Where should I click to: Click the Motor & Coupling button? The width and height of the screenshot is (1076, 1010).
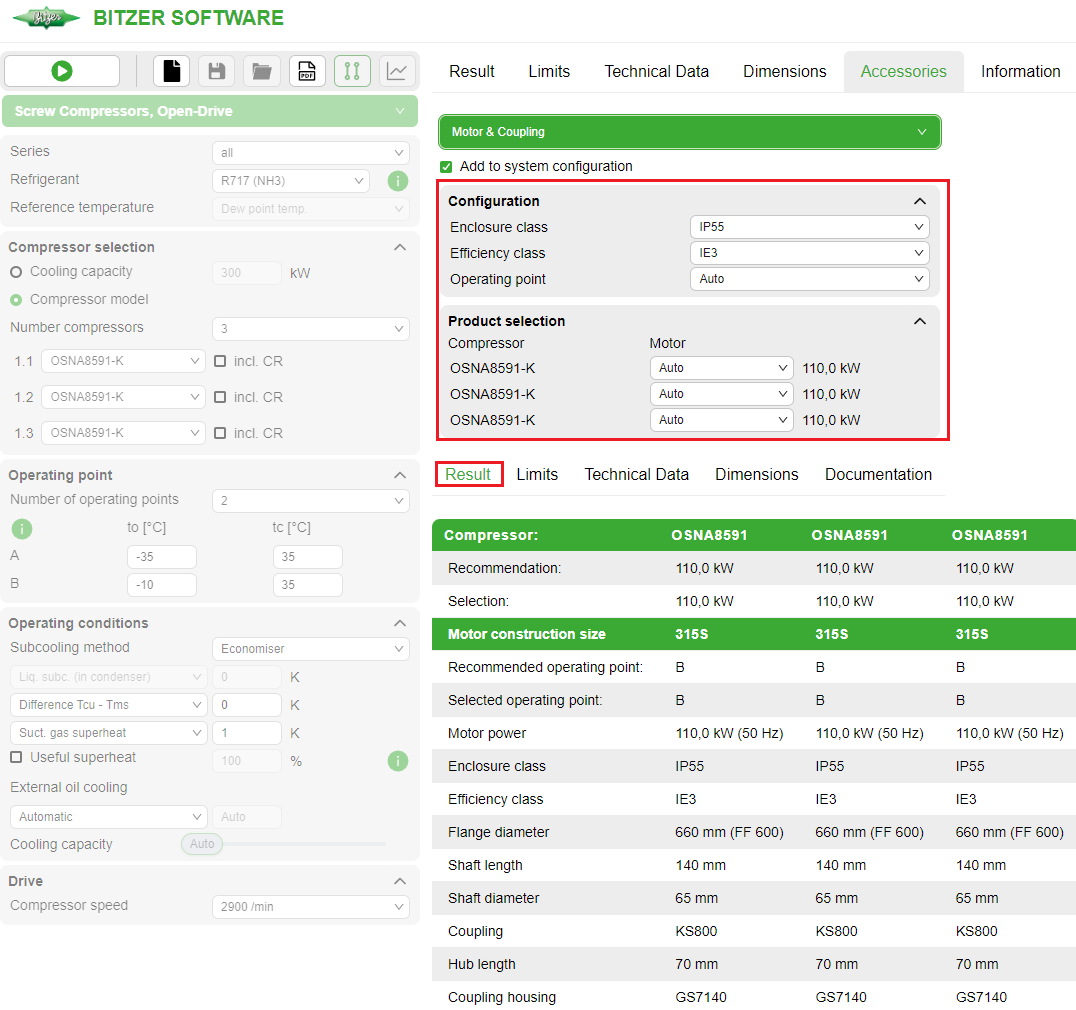[688, 131]
